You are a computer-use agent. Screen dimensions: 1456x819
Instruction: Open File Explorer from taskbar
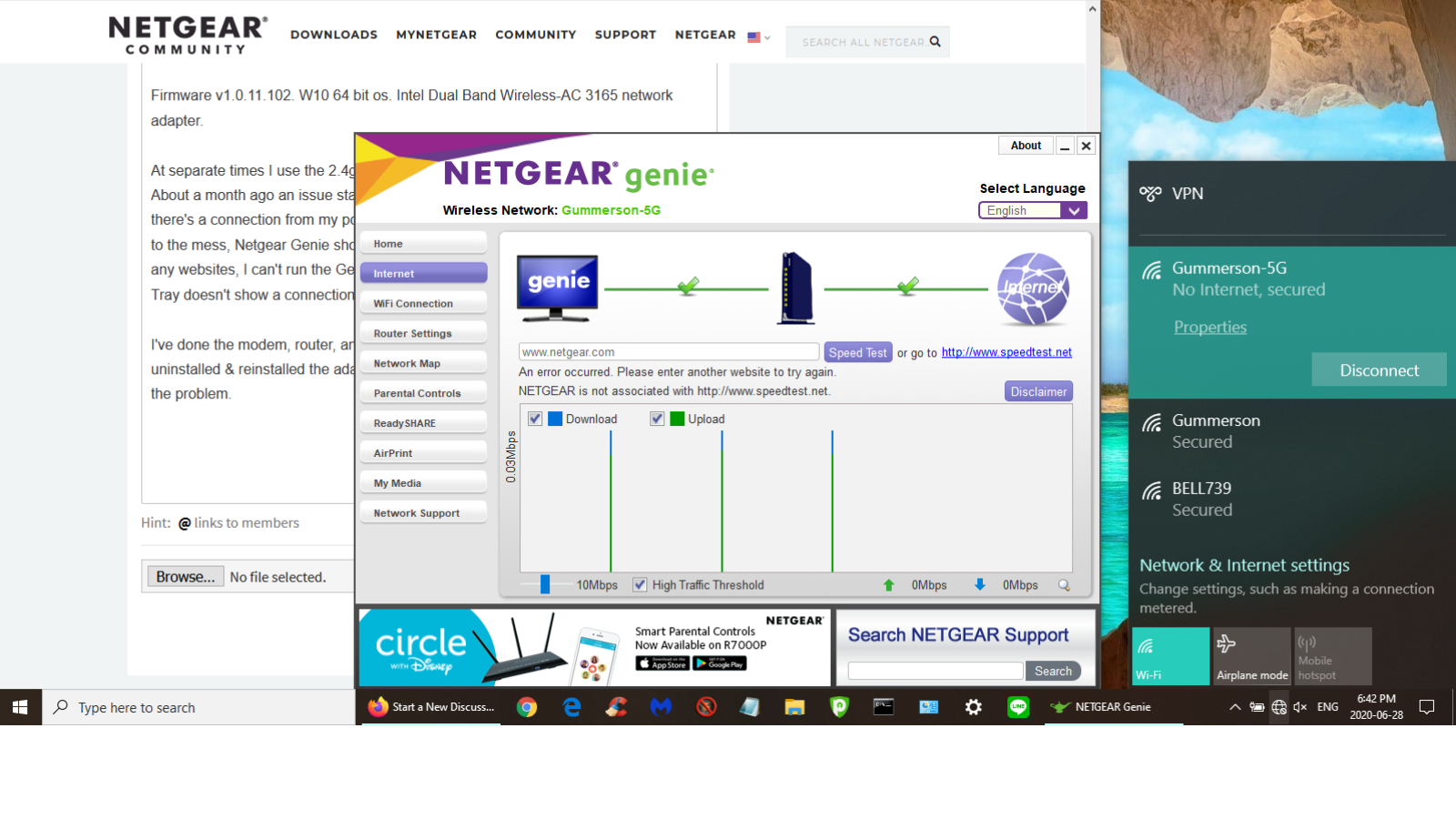[x=794, y=707]
